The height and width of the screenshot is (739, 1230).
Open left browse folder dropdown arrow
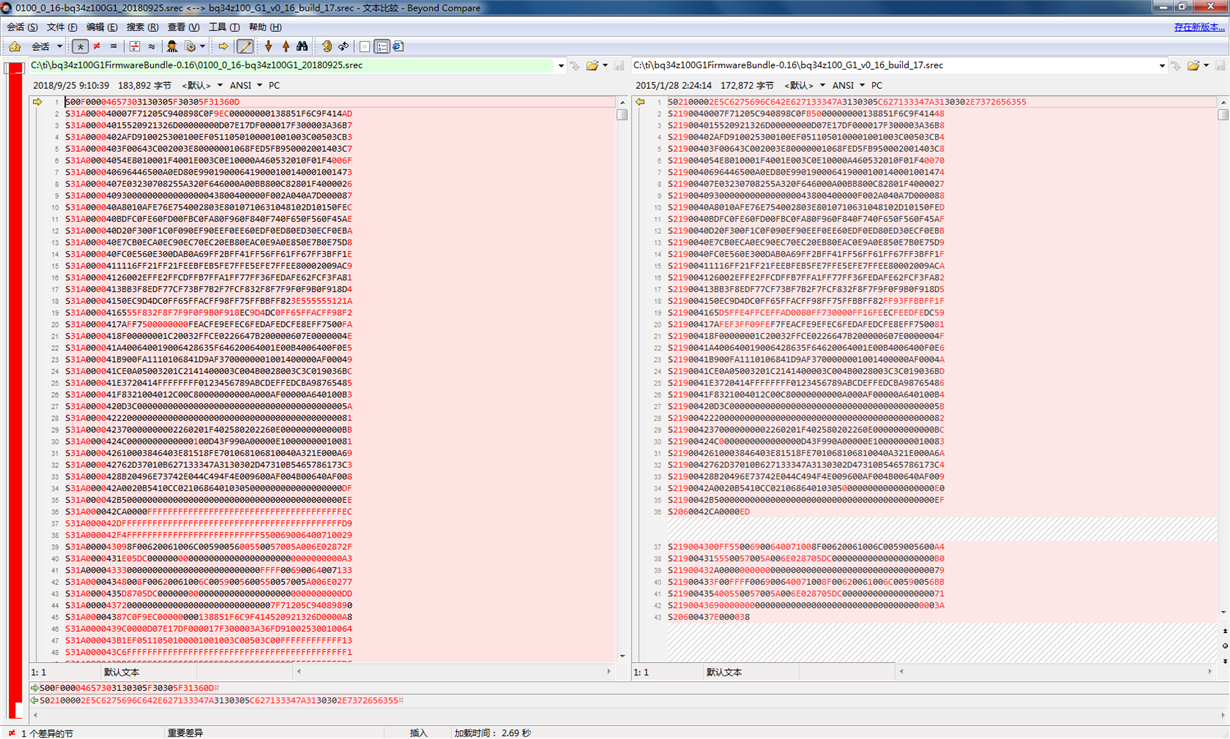[x=604, y=66]
